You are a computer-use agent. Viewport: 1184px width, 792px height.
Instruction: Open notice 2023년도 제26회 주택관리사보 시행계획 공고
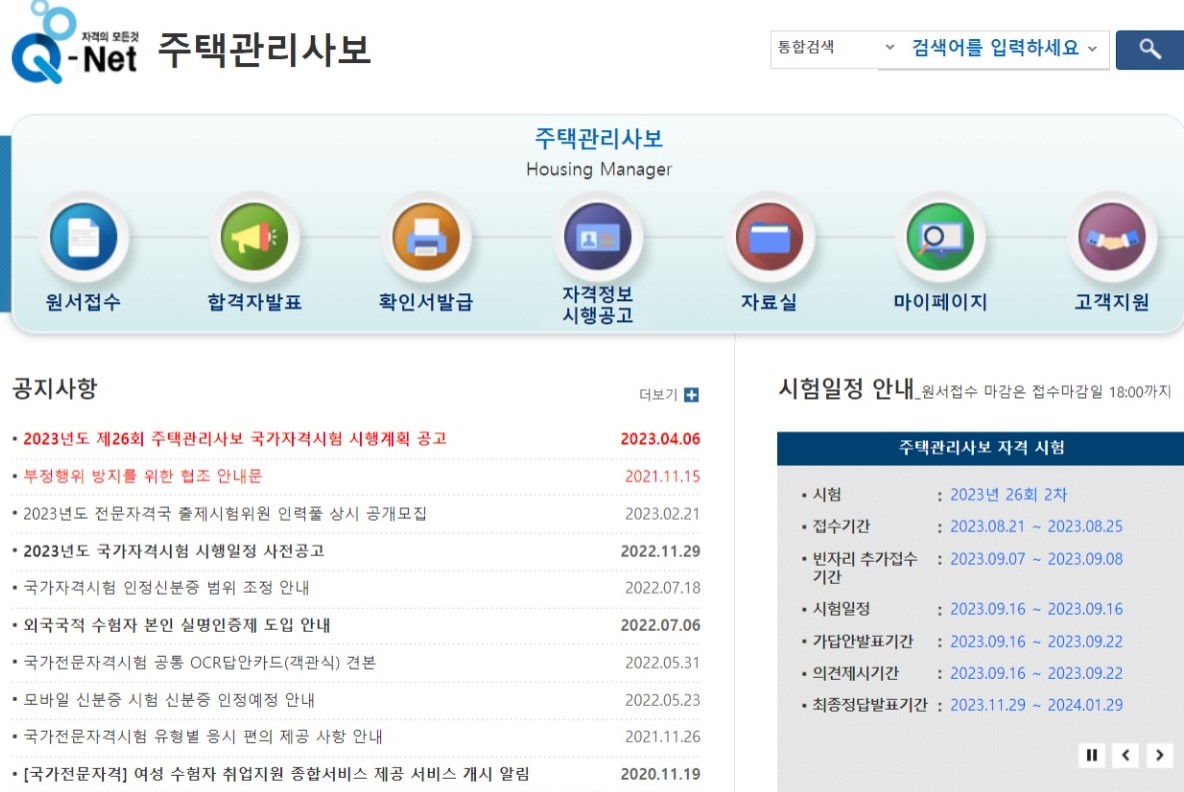tap(235, 439)
